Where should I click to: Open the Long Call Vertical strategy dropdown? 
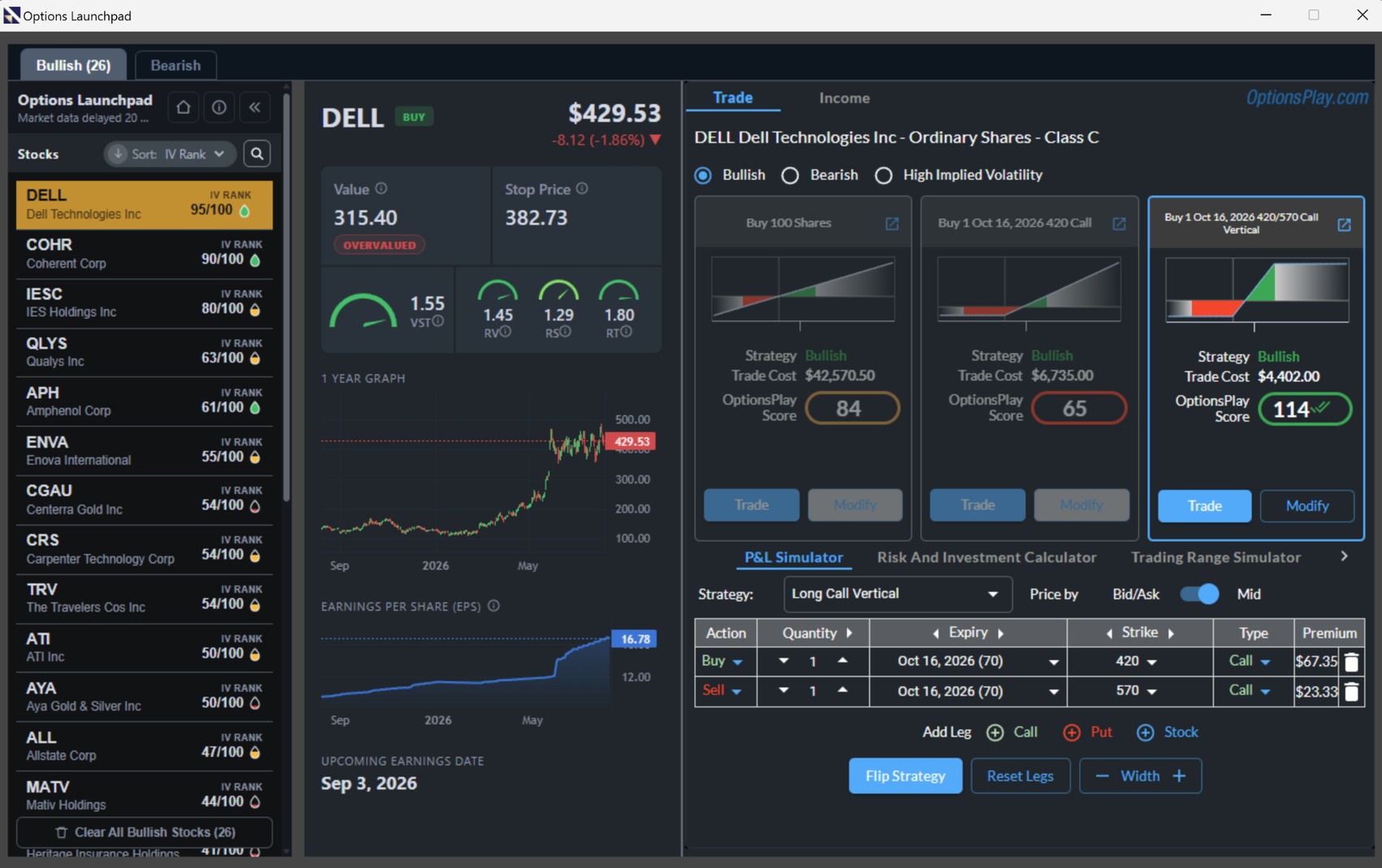[x=897, y=594]
